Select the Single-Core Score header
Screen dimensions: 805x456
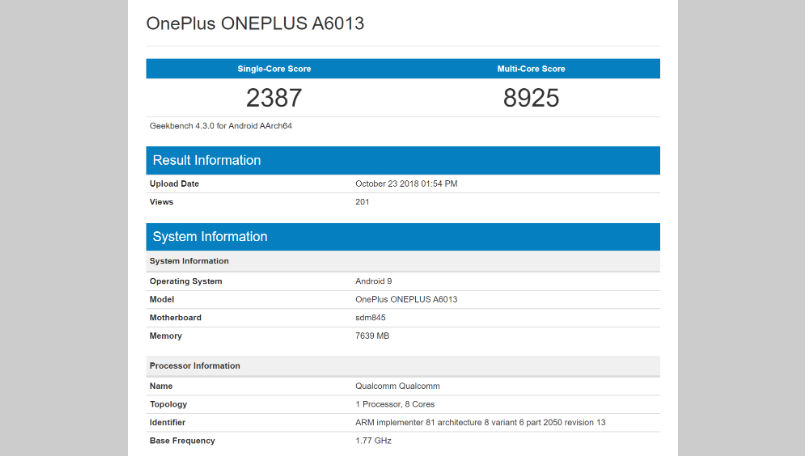(x=274, y=69)
